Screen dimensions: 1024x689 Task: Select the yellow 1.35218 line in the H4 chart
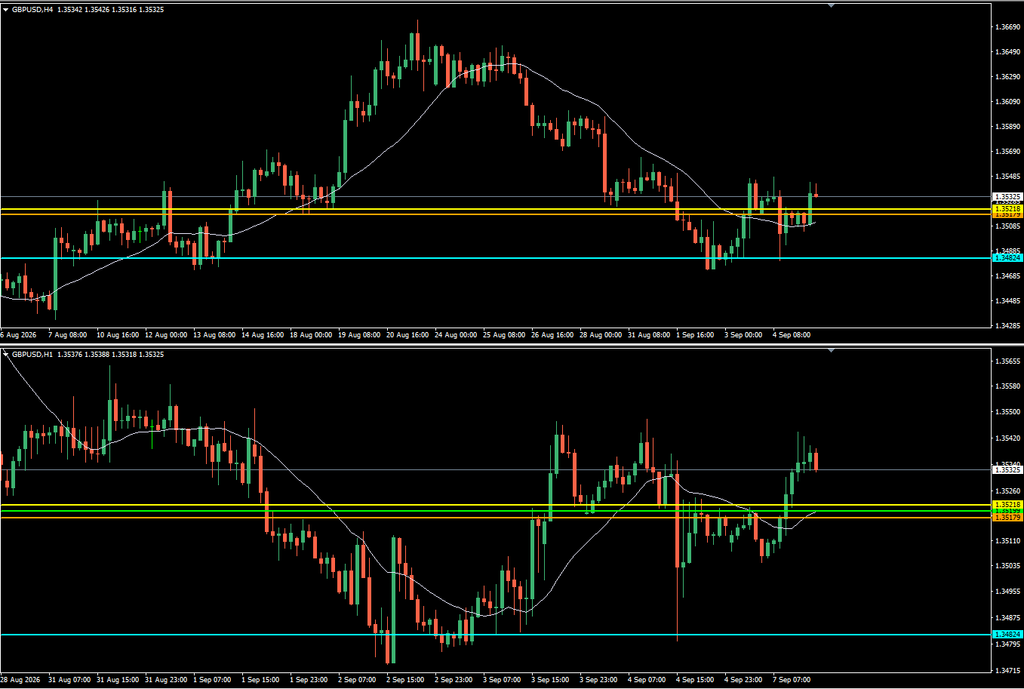[x=495, y=209]
